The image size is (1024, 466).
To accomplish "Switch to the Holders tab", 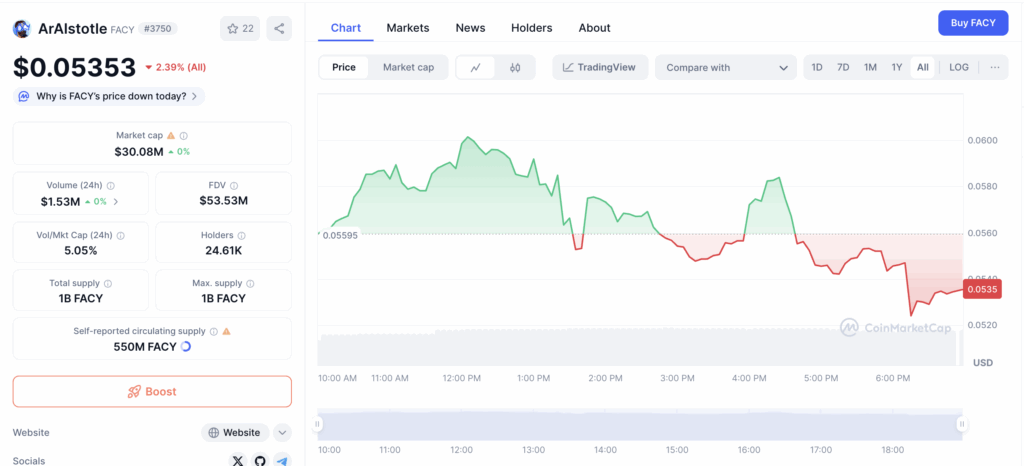I will [x=531, y=28].
